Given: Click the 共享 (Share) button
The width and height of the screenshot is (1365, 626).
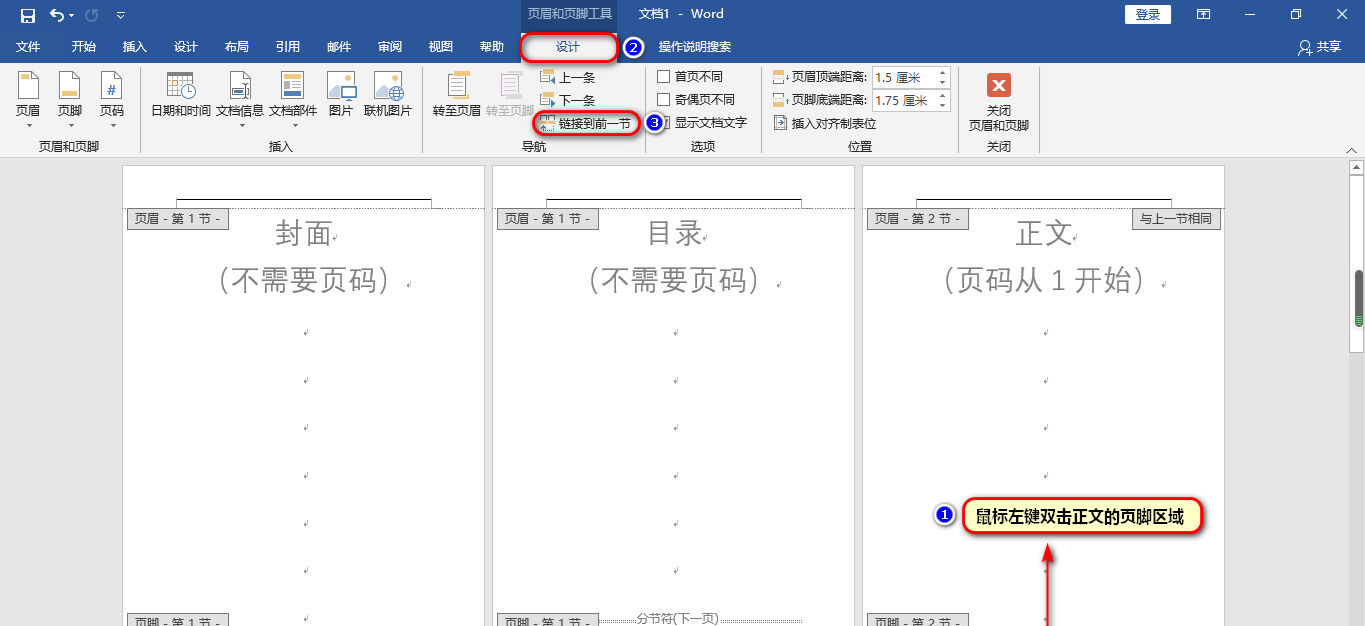Looking at the screenshot, I should pyautogui.click(x=1319, y=47).
